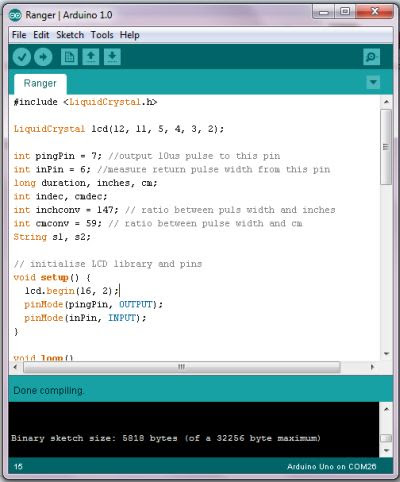This screenshot has width=400, height=482.
Task: Click the editor vertical scrollbar up arrow
Action: pyautogui.click(x=386, y=101)
